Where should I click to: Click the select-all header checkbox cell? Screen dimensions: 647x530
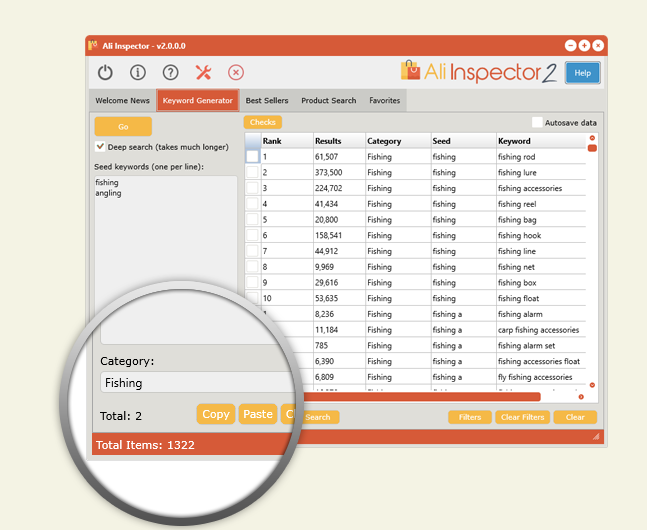[253, 141]
